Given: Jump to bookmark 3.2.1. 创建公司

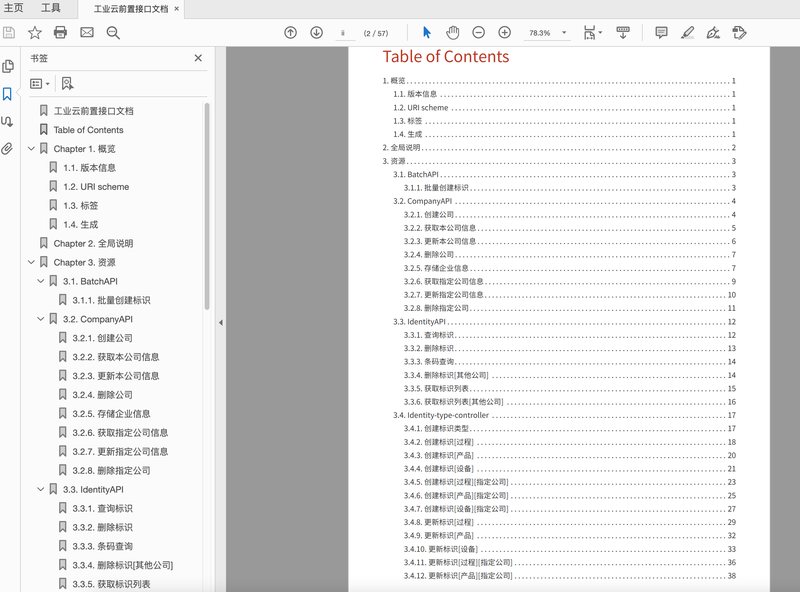Looking at the screenshot, I should coord(103,338).
